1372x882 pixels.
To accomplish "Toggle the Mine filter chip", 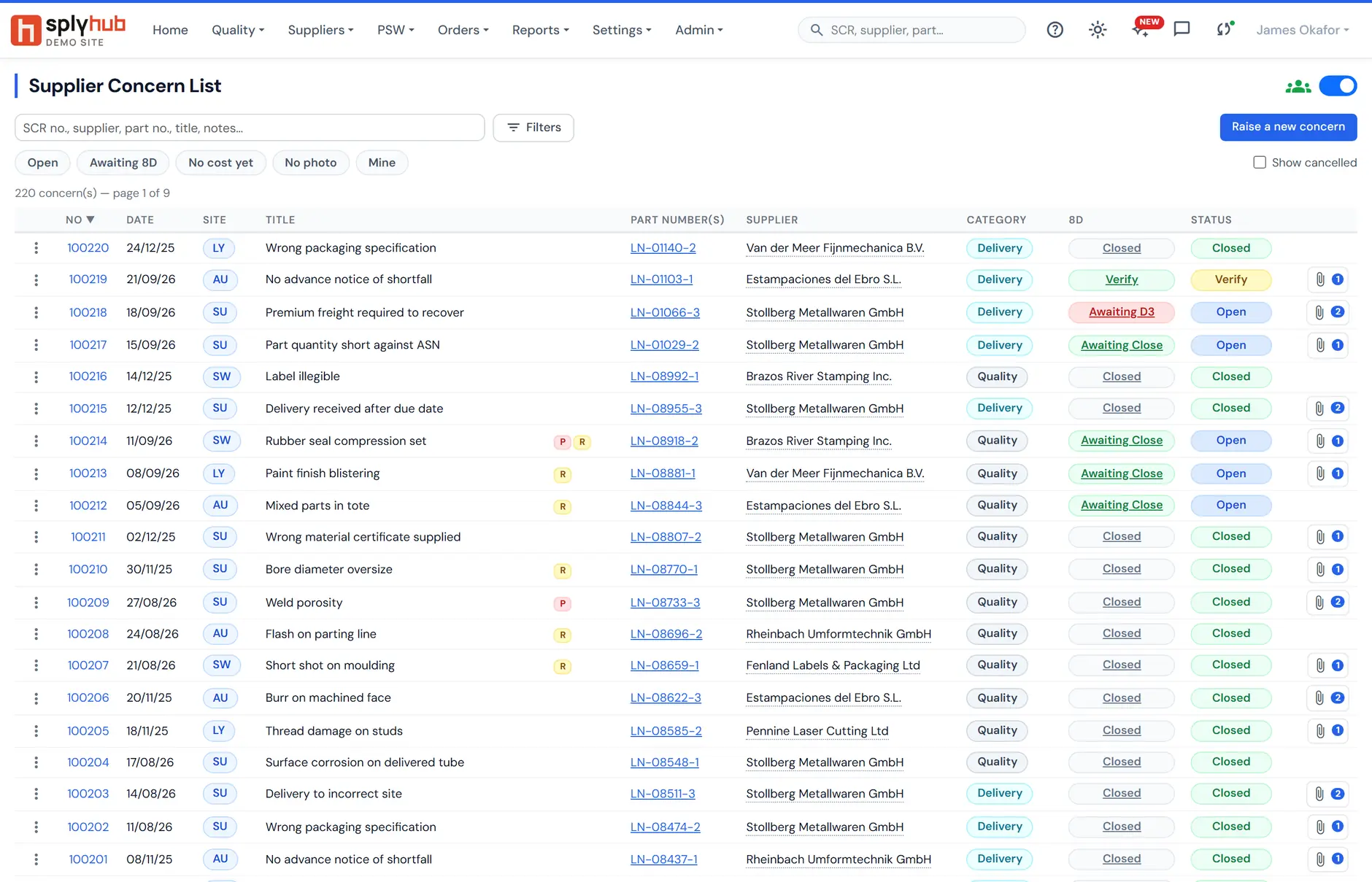I will 382,163.
